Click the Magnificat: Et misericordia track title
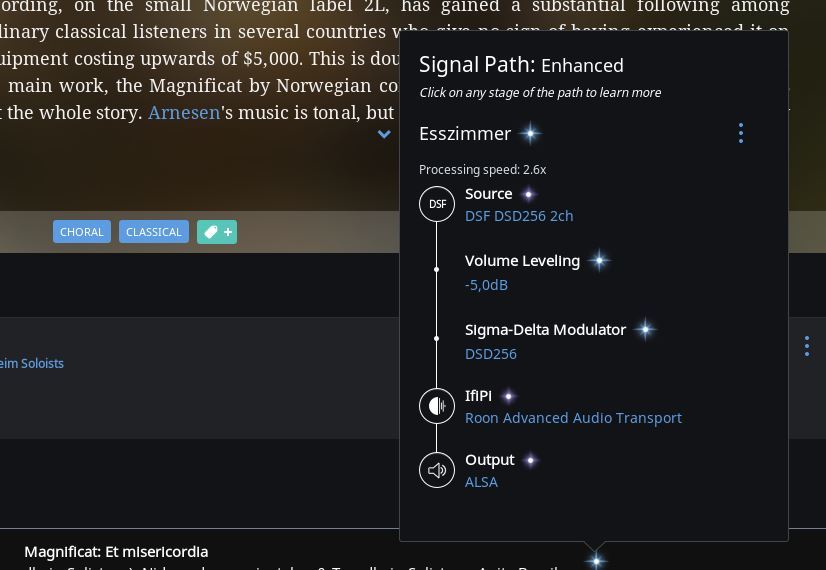The image size is (826, 570). (x=116, y=552)
